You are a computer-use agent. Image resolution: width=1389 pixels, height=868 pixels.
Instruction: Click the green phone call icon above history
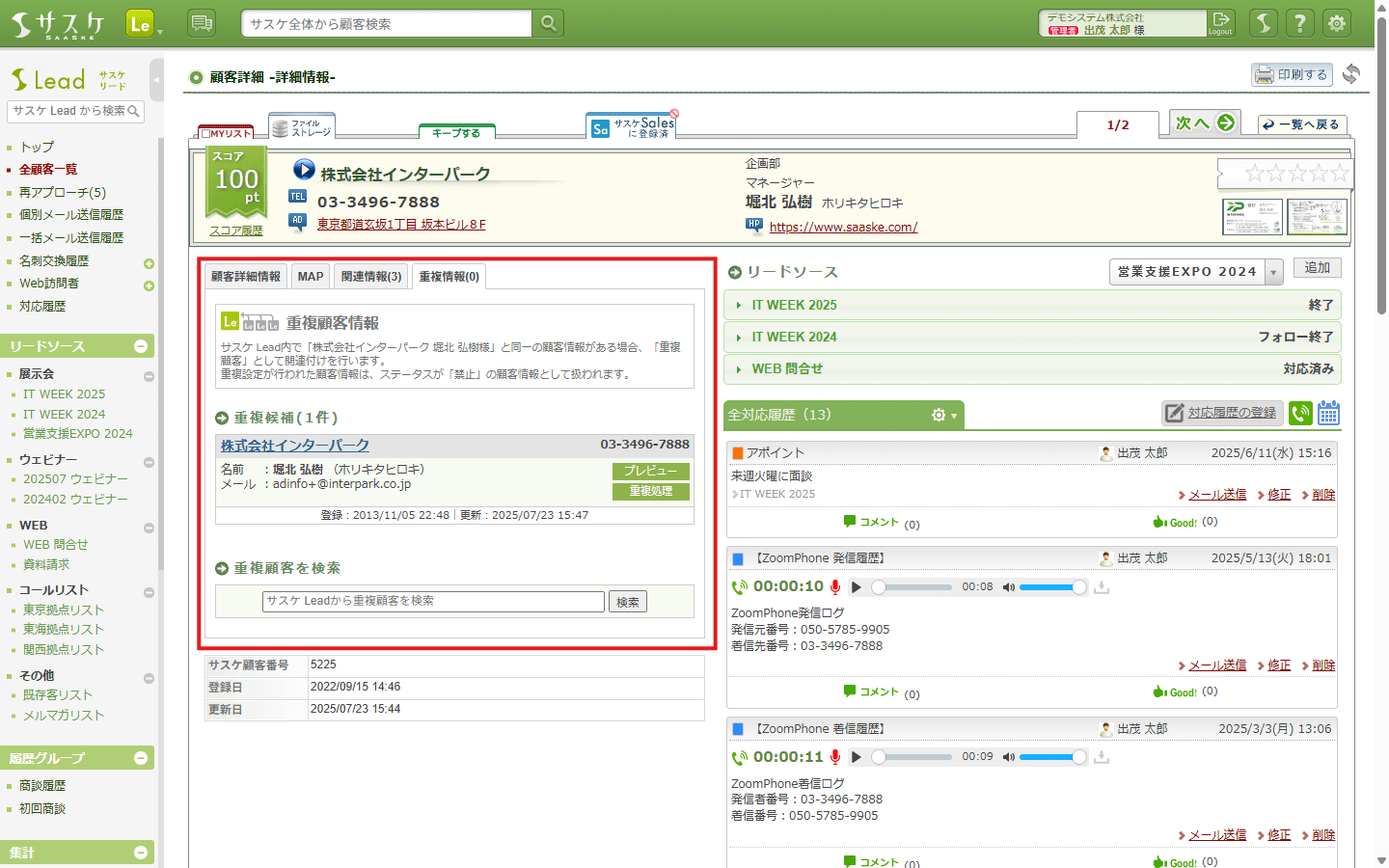1300,414
